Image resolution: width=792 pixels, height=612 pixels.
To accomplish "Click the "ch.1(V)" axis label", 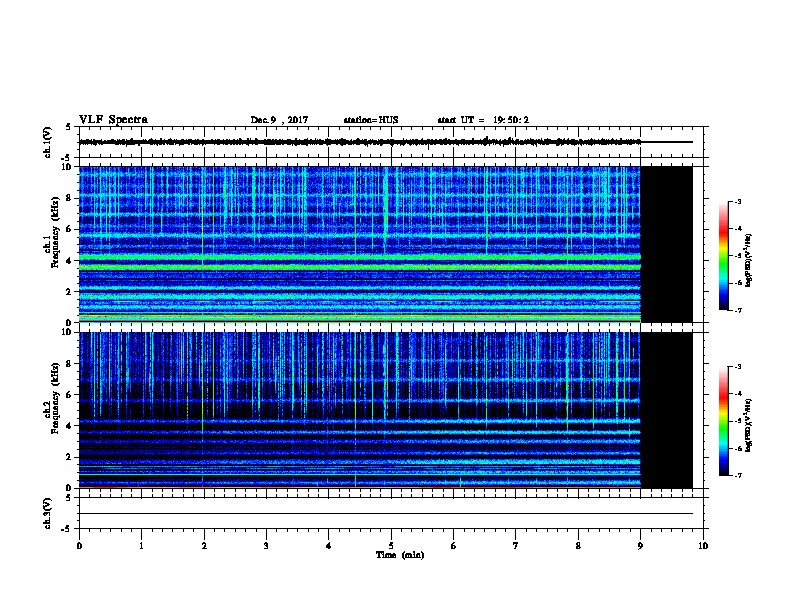I will tap(48, 142).
